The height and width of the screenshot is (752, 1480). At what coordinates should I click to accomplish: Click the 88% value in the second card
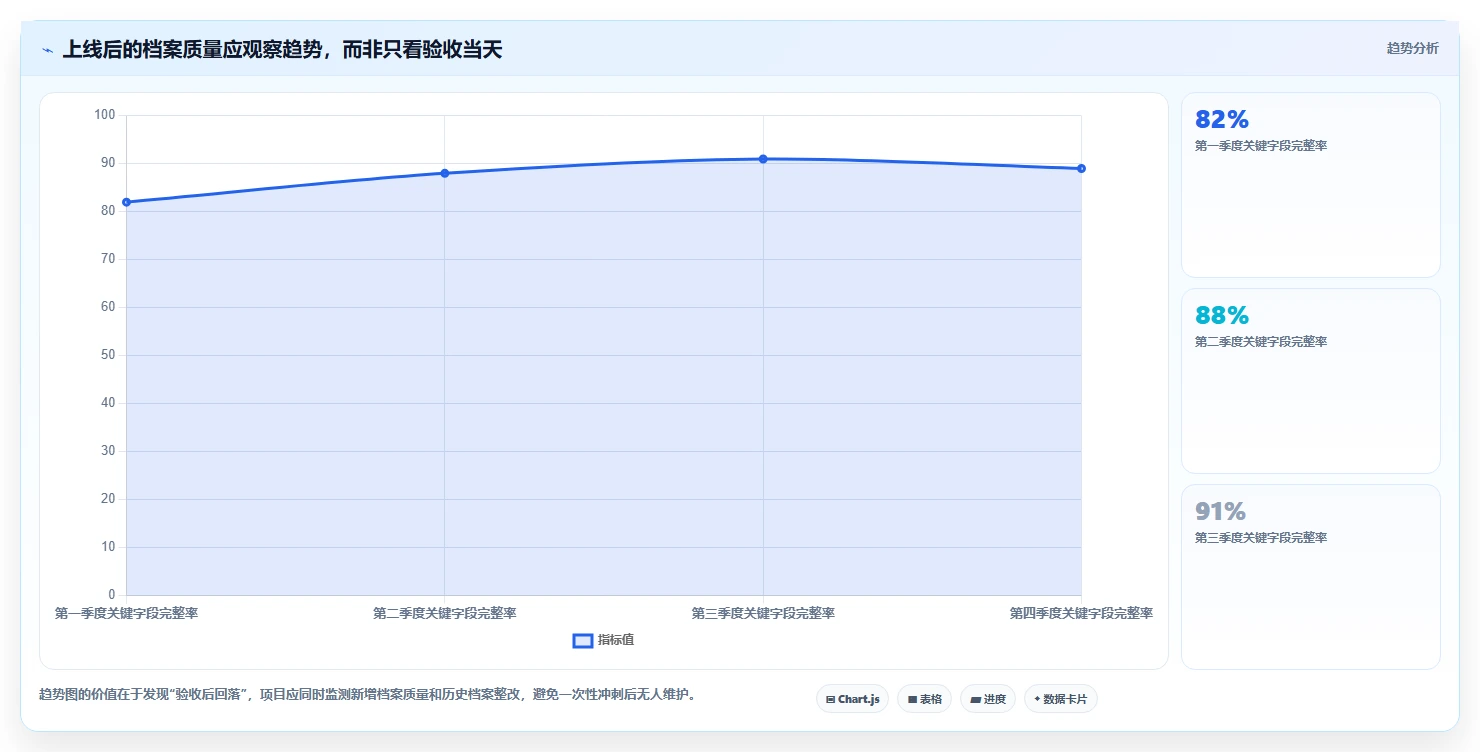pos(1222,316)
